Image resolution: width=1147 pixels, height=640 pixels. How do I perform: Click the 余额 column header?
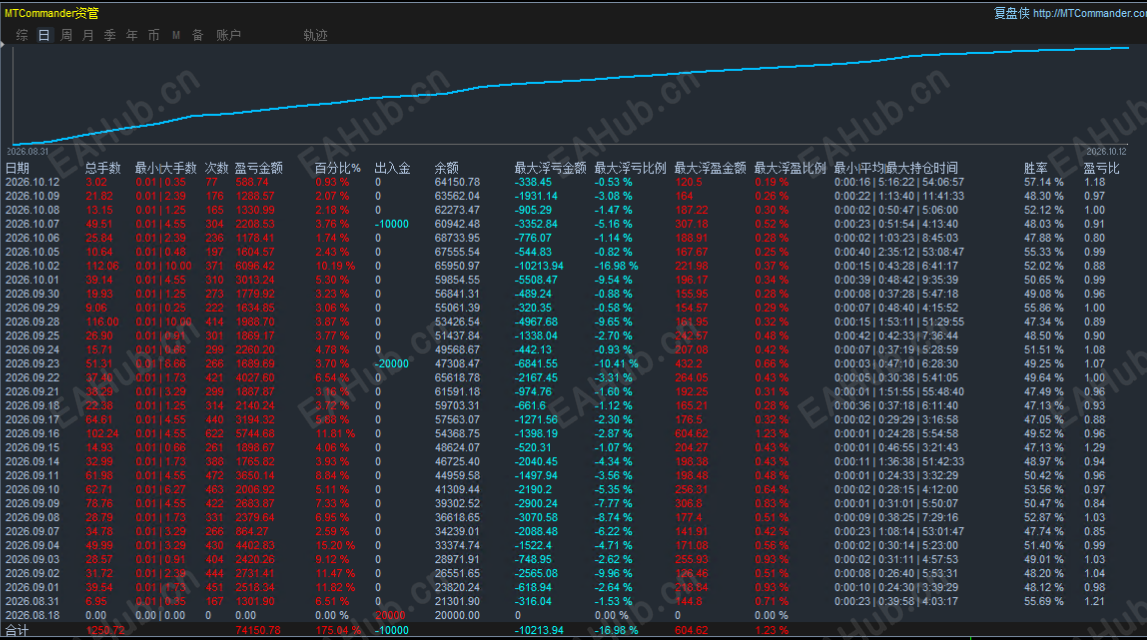446,168
